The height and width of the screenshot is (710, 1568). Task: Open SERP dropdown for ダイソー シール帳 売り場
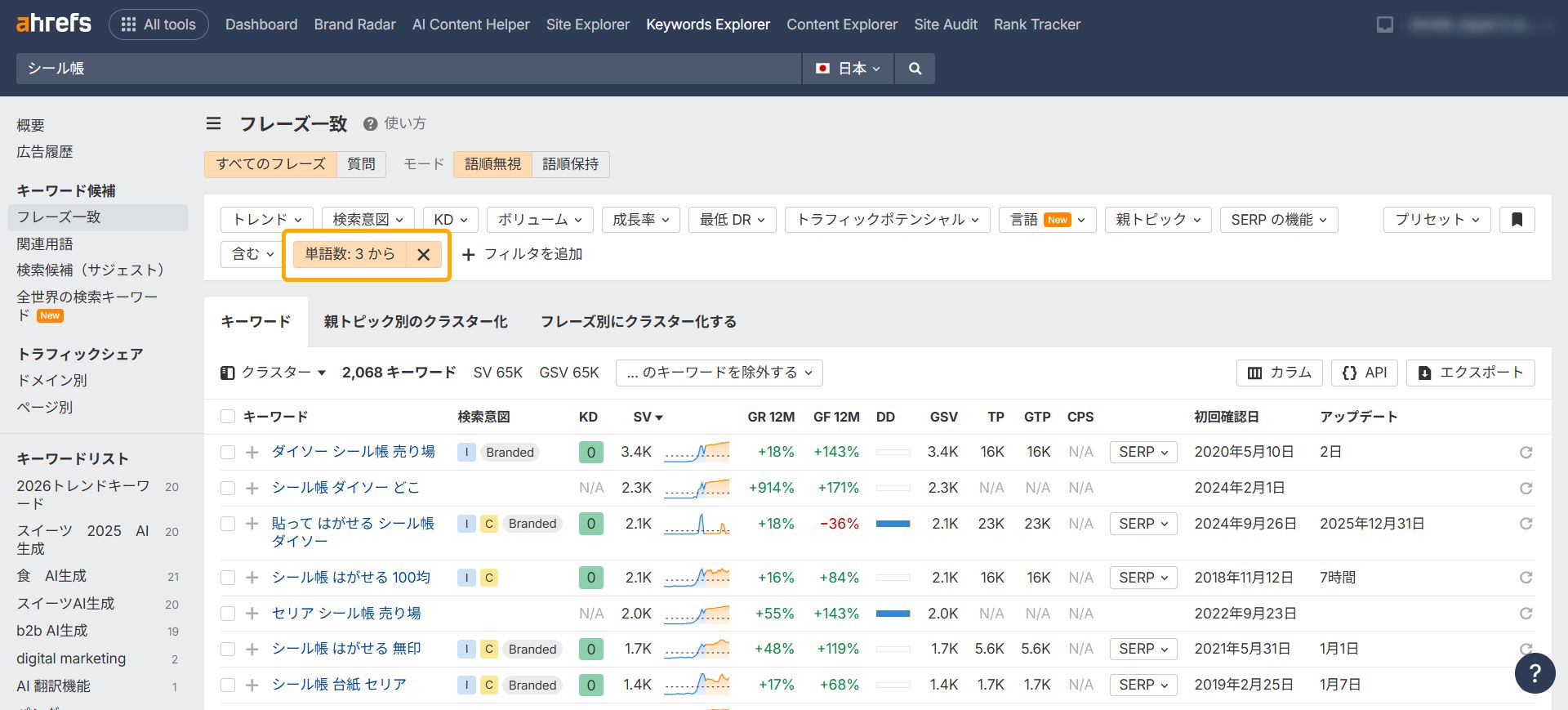coord(1143,453)
